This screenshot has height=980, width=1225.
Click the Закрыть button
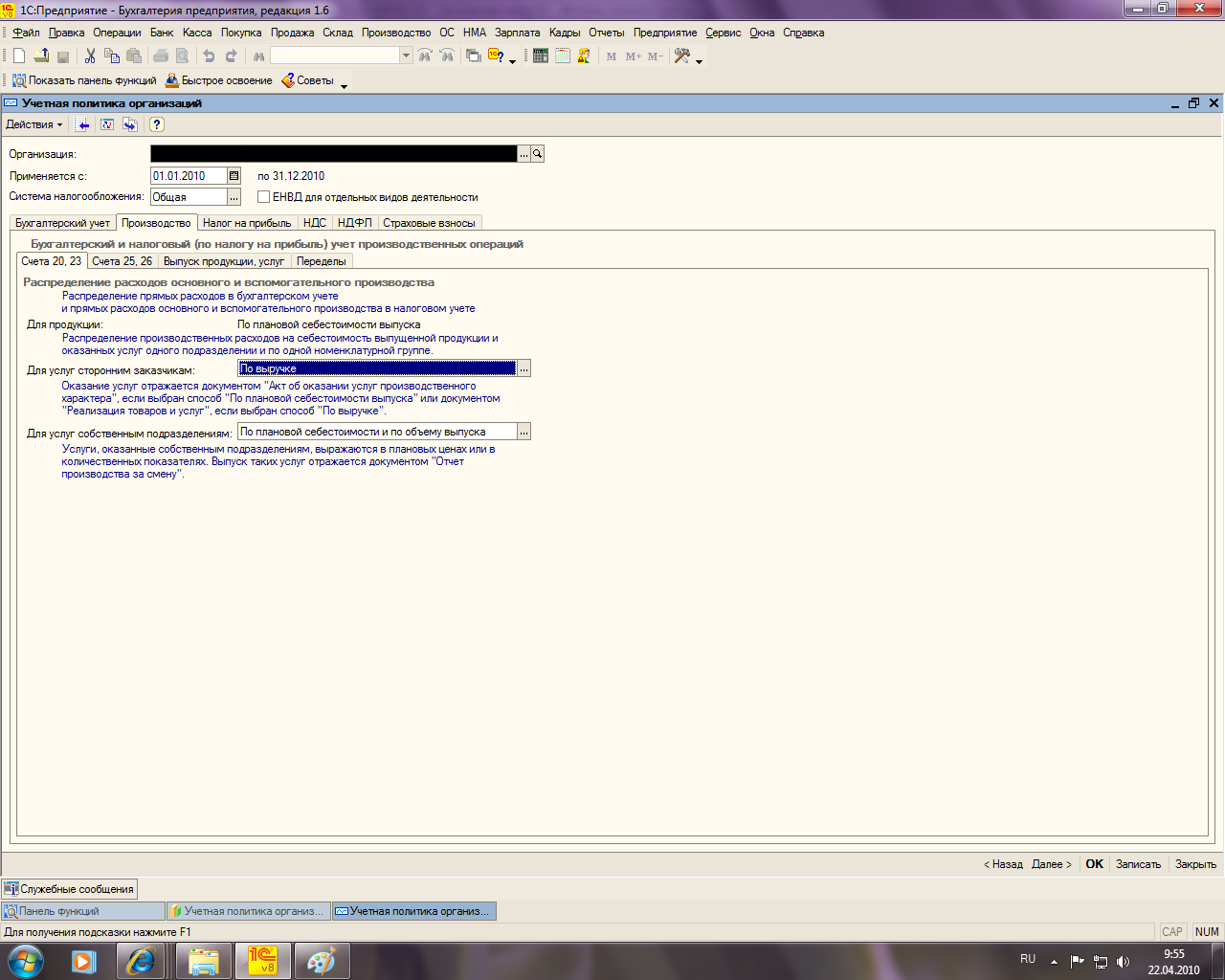1195,864
